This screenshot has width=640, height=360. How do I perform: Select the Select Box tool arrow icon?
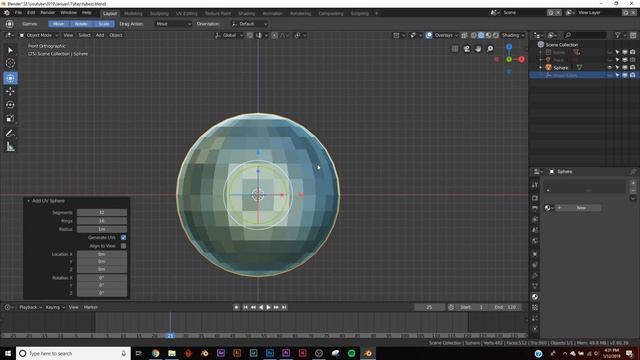10,50
